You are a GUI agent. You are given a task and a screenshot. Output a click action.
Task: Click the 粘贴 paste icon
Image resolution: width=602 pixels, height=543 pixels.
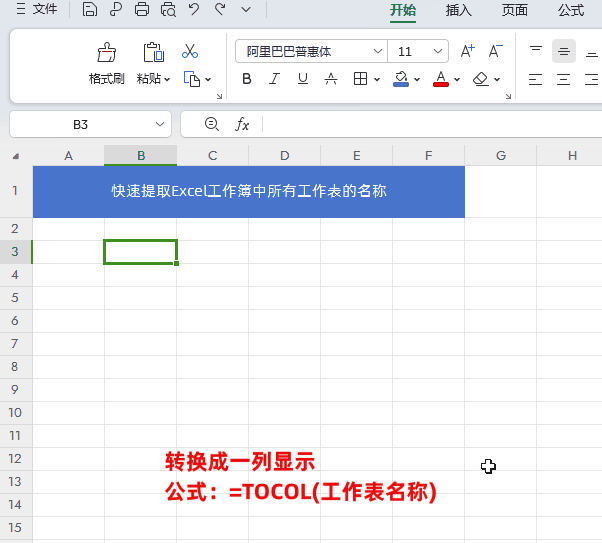(x=154, y=52)
